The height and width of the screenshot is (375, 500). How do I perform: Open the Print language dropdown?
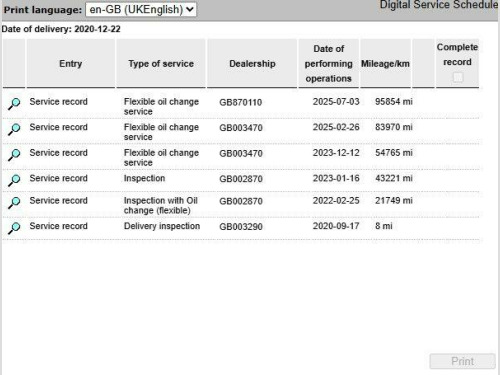pyautogui.click(x=141, y=9)
